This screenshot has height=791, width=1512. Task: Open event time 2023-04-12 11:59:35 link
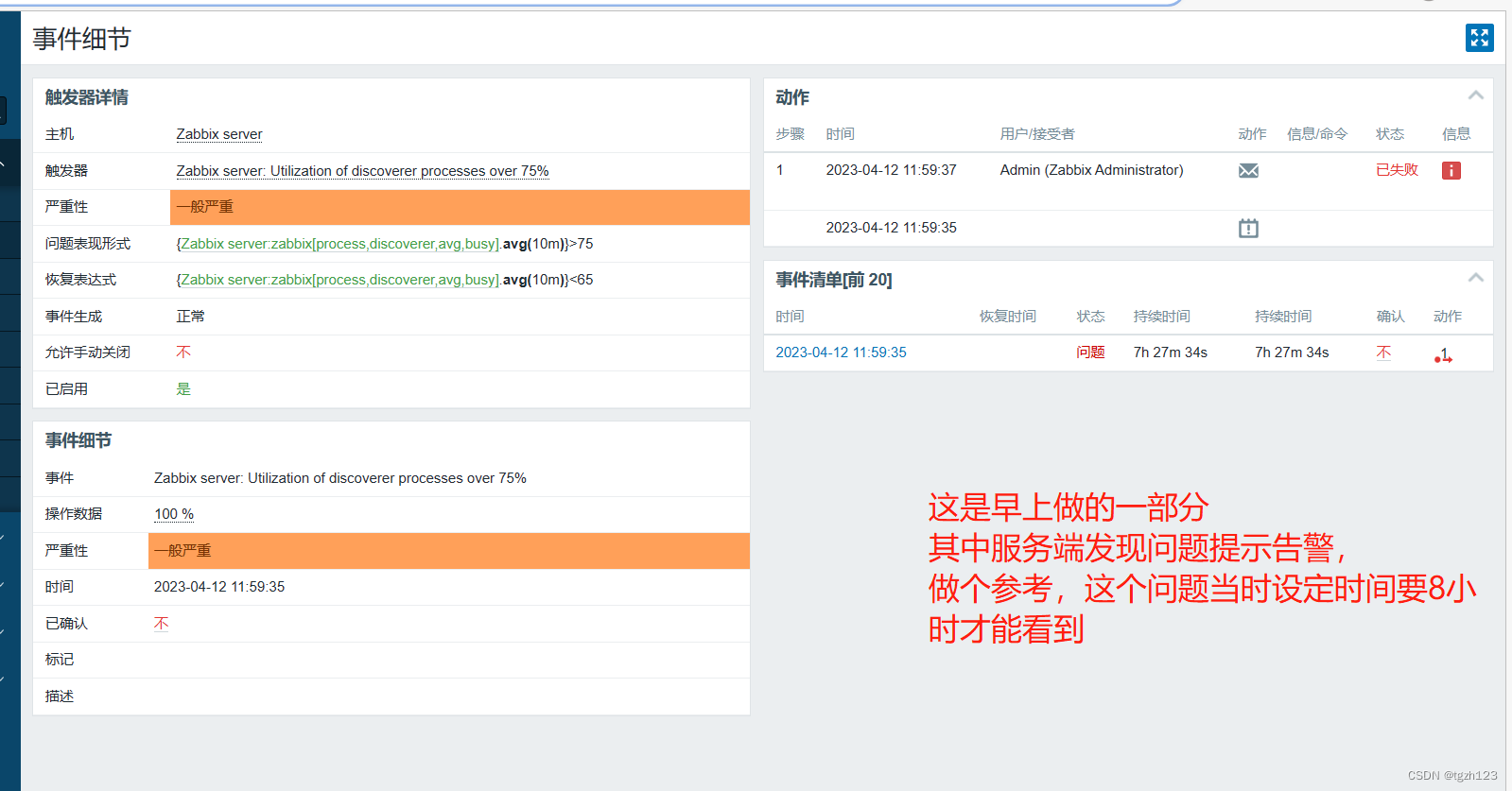[x=841, y=353]
